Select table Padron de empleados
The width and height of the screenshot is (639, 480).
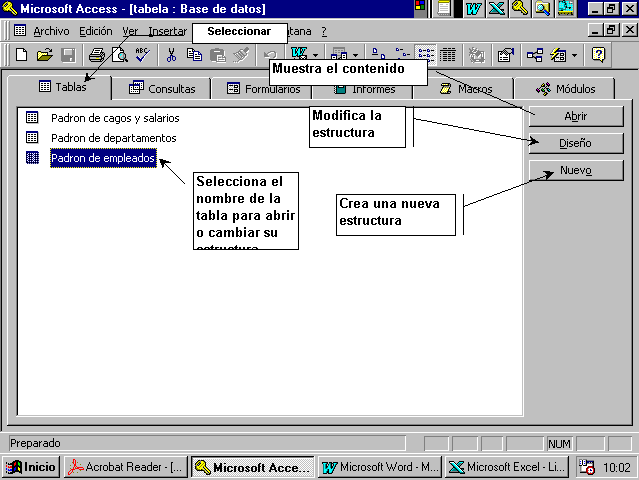(103, 158)
